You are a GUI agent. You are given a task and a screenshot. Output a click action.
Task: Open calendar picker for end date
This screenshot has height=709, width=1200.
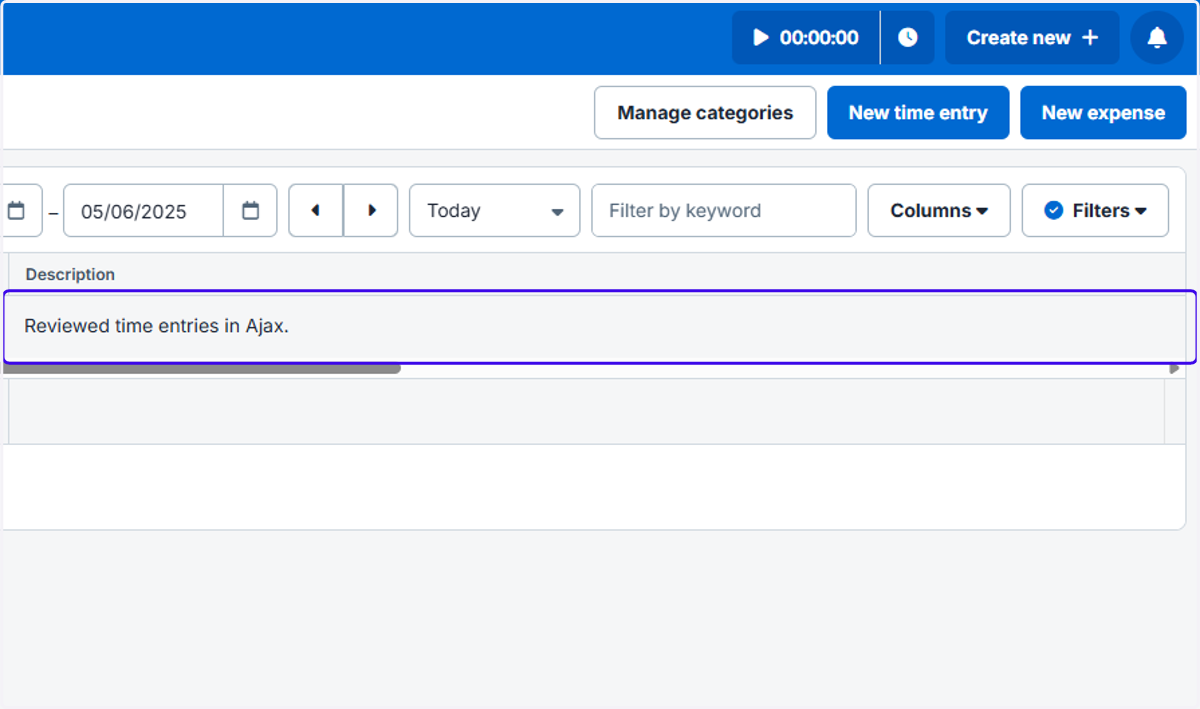tap(250, 211)
